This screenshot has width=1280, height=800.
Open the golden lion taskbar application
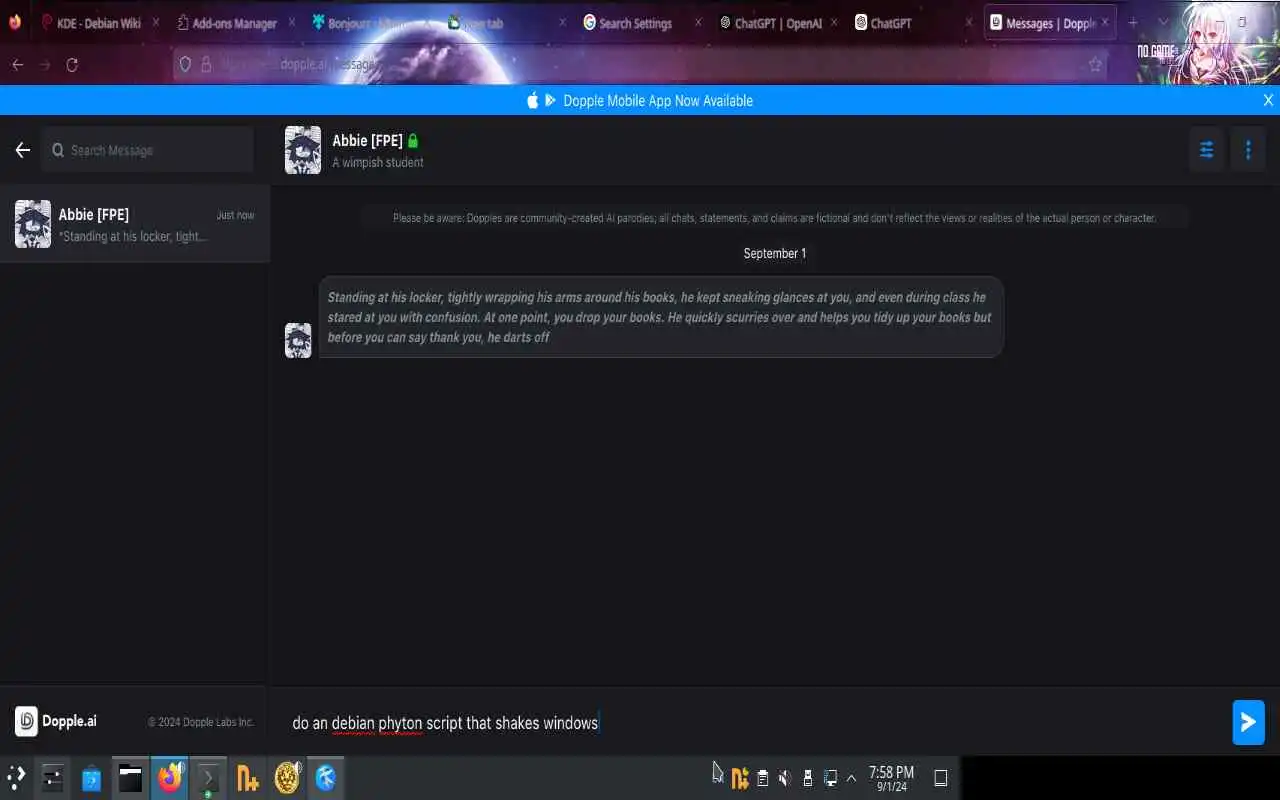pyautogui.click(x=287, y=777)
